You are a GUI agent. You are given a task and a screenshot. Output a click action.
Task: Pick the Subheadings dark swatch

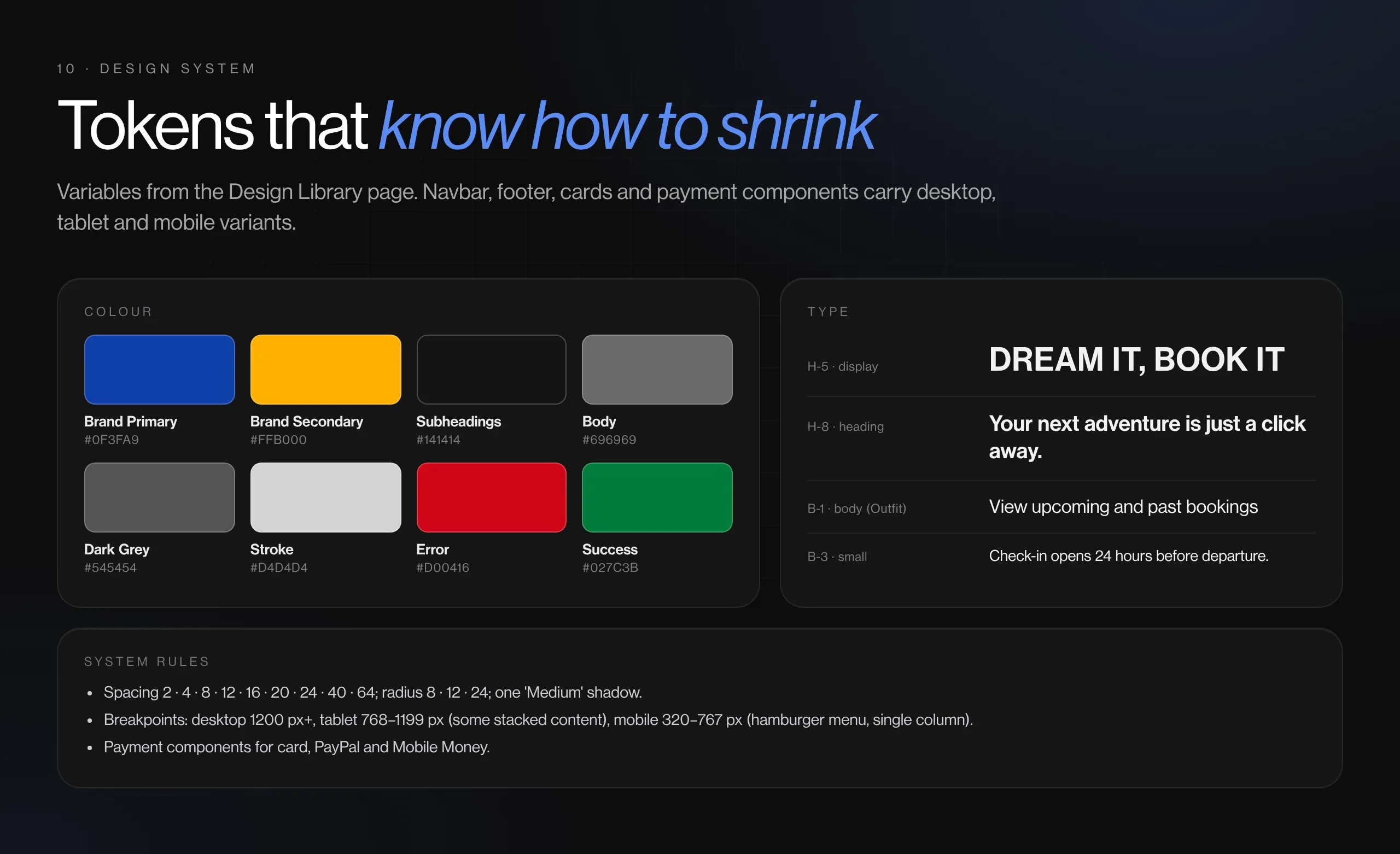[492, 370]
